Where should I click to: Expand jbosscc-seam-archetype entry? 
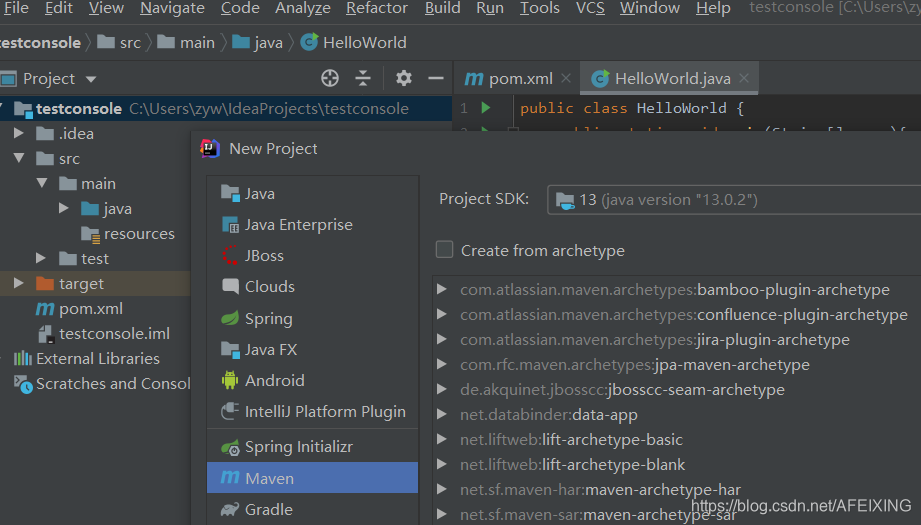(x=442, y=389)
